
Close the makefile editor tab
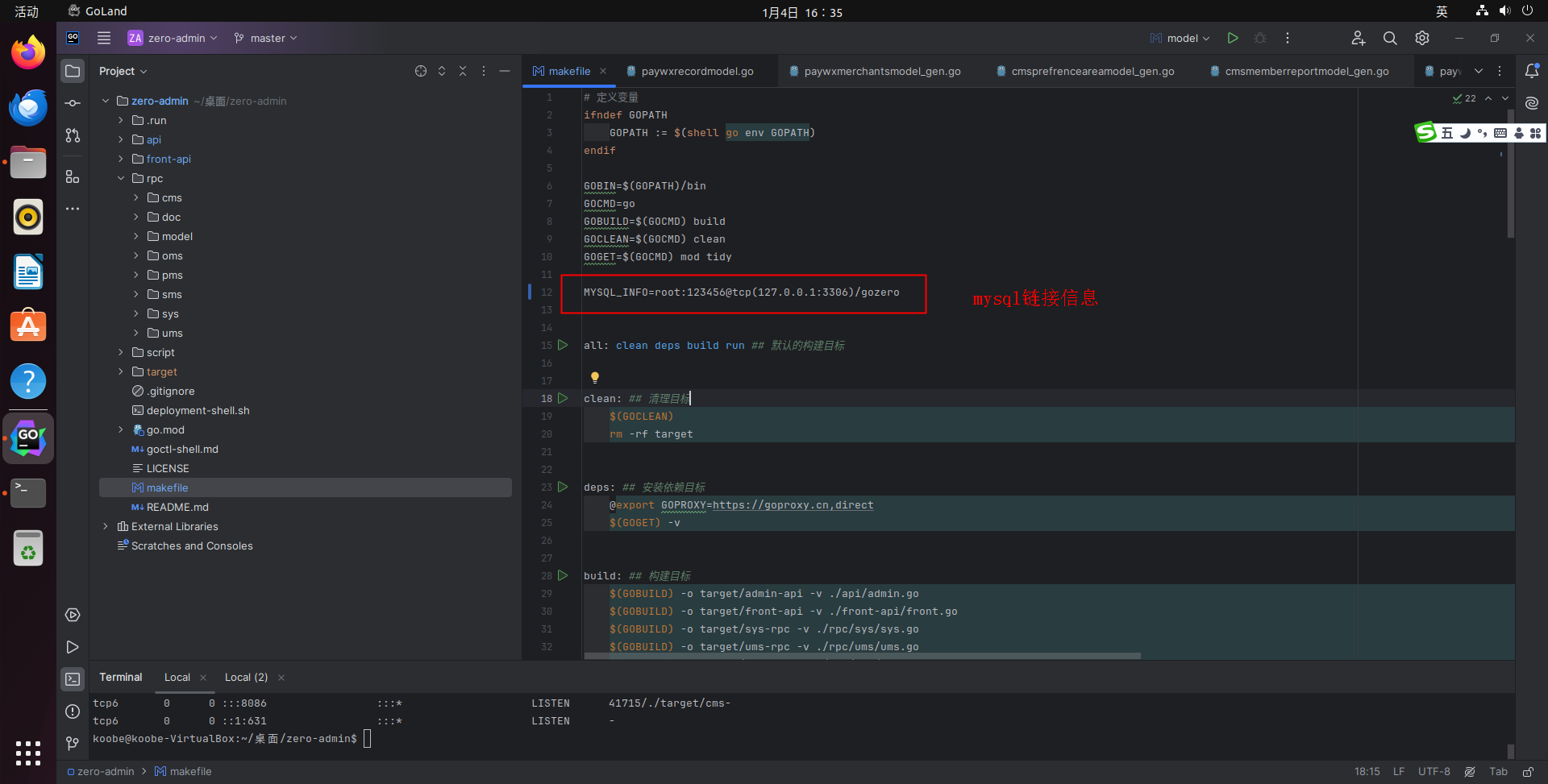point(603,71)
